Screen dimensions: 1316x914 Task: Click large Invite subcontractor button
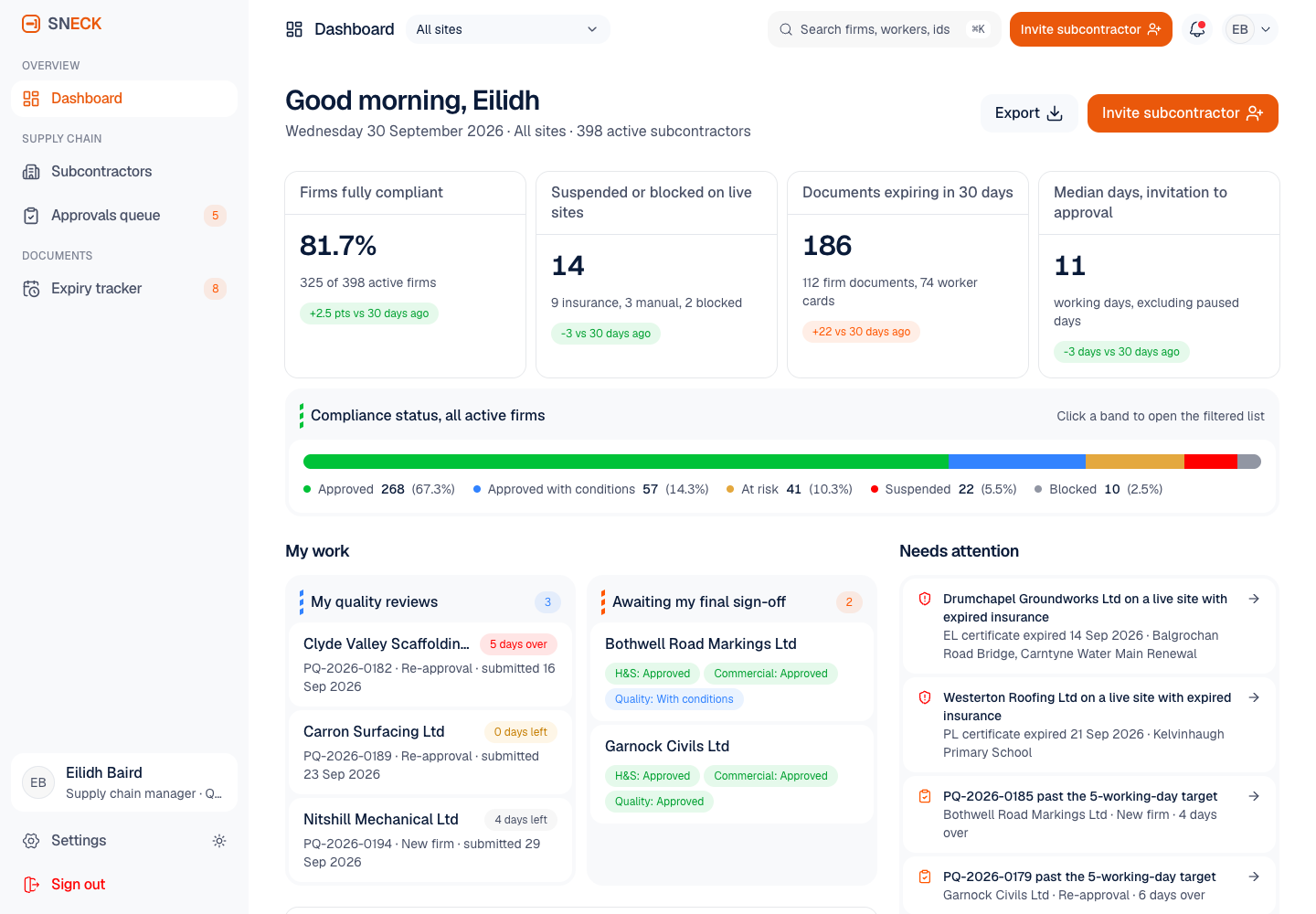tap(1183, 113)
